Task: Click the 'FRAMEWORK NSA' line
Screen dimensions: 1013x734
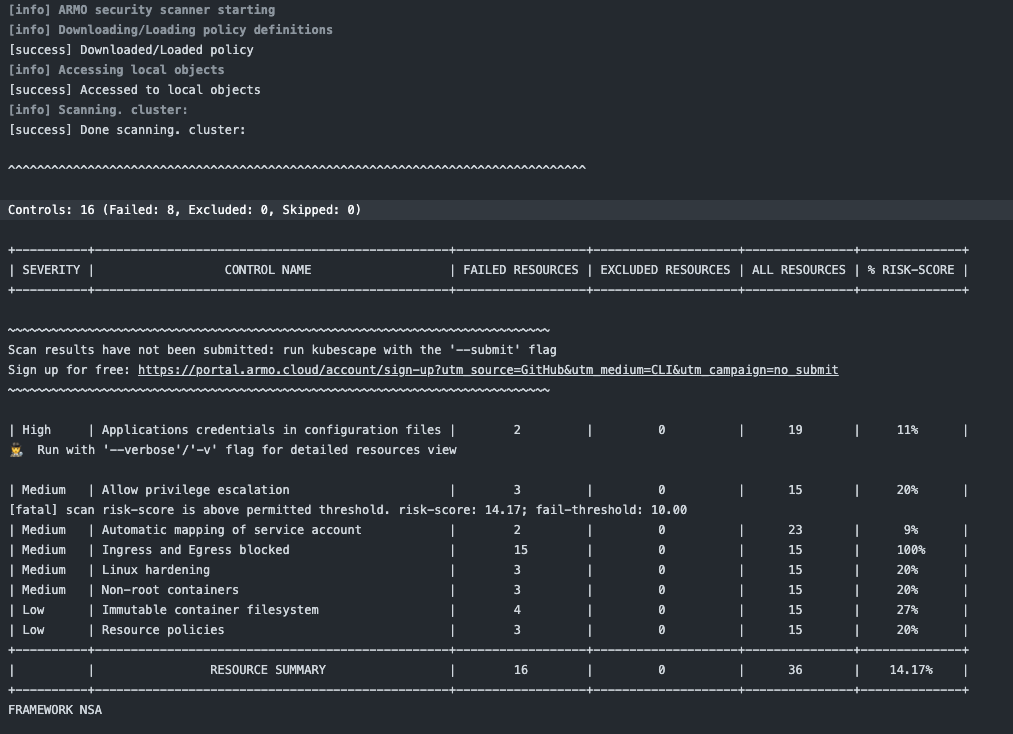Action: [55, 710]
